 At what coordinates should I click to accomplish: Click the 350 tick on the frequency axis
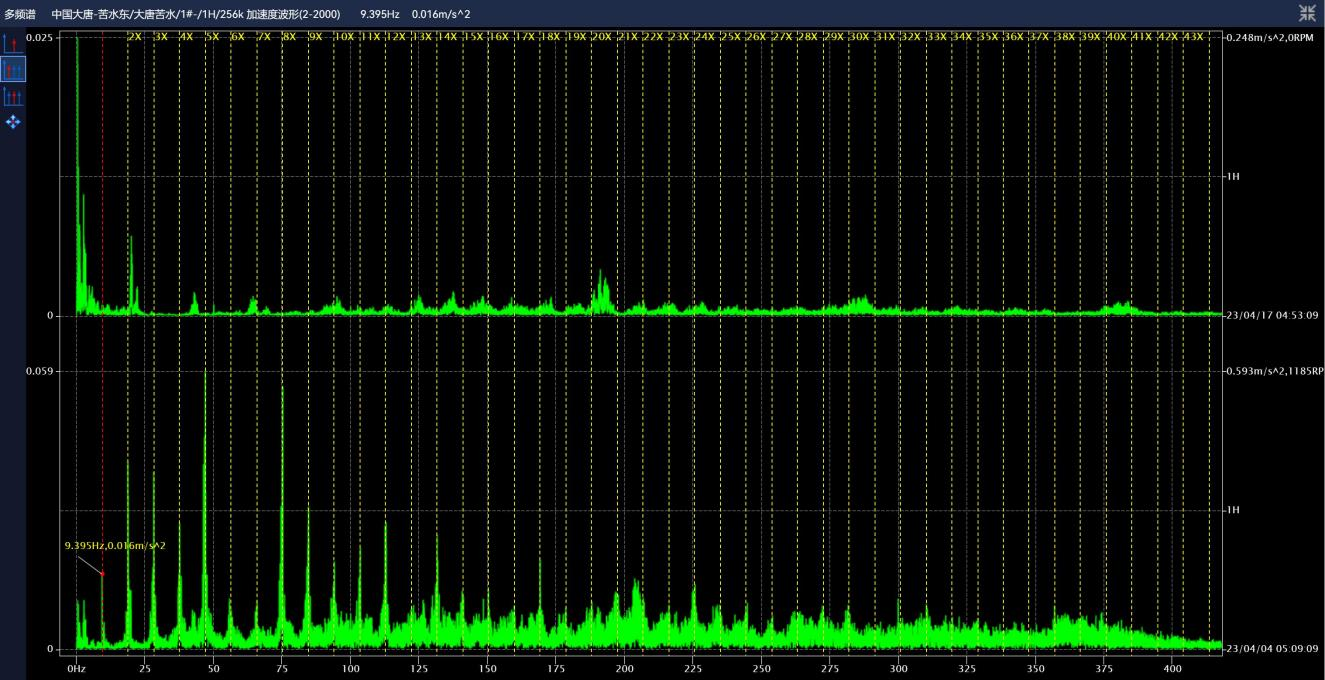(1035, 667)
